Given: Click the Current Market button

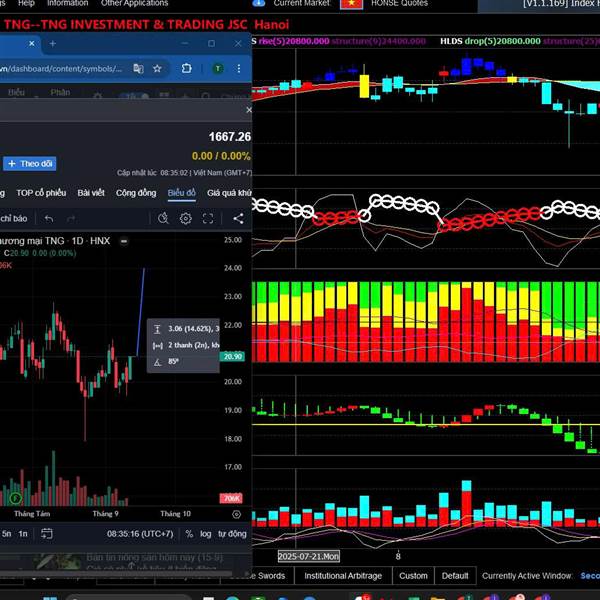Looking at the screenshot, I should [x=302, y=3].
